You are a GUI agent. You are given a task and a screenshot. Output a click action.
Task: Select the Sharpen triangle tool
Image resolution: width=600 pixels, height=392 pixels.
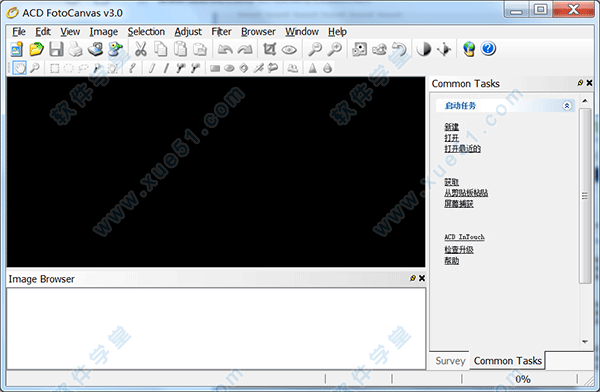tap(313, 68)
